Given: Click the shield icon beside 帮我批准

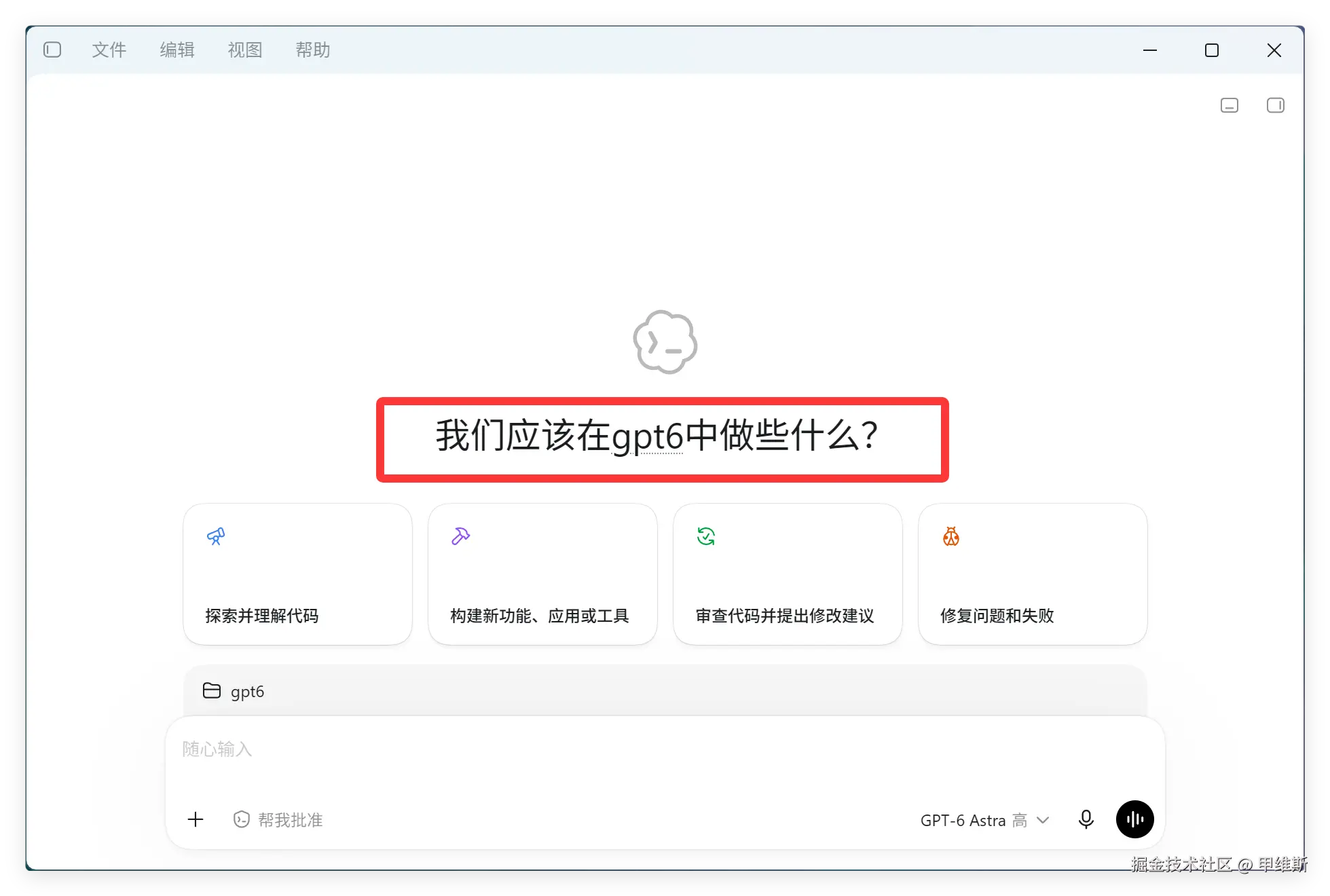Looking at the screenshot, I should click(x=241, y=819).
